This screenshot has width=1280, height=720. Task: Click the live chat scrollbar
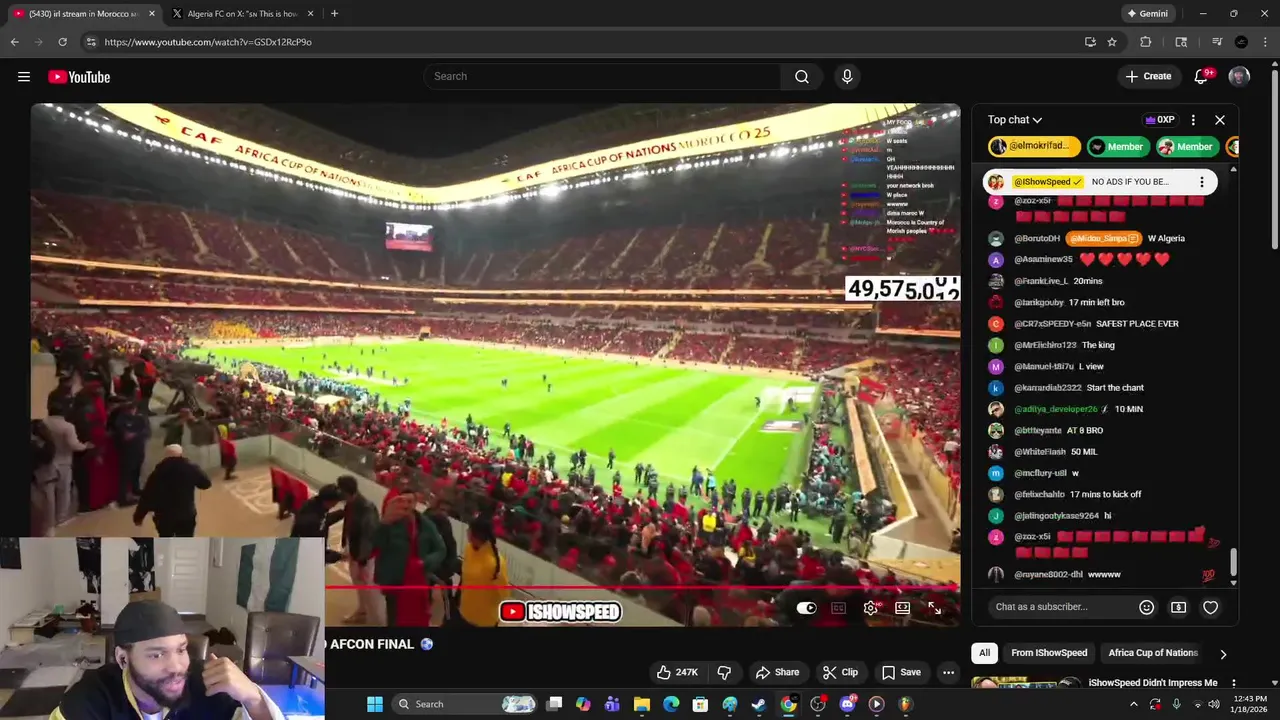pyautogui.click(x=1233, y=562)
